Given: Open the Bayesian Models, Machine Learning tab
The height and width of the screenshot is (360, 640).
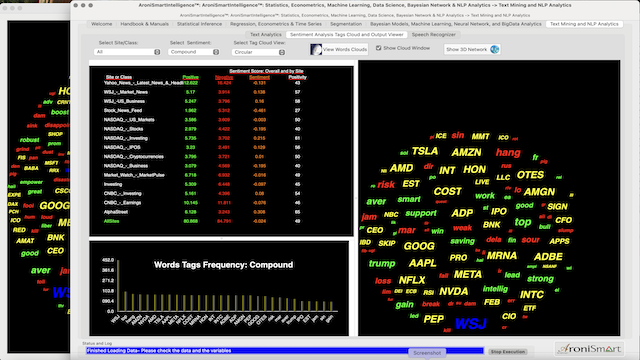Looking at the screenshot, I should click(x=456, y=24).
